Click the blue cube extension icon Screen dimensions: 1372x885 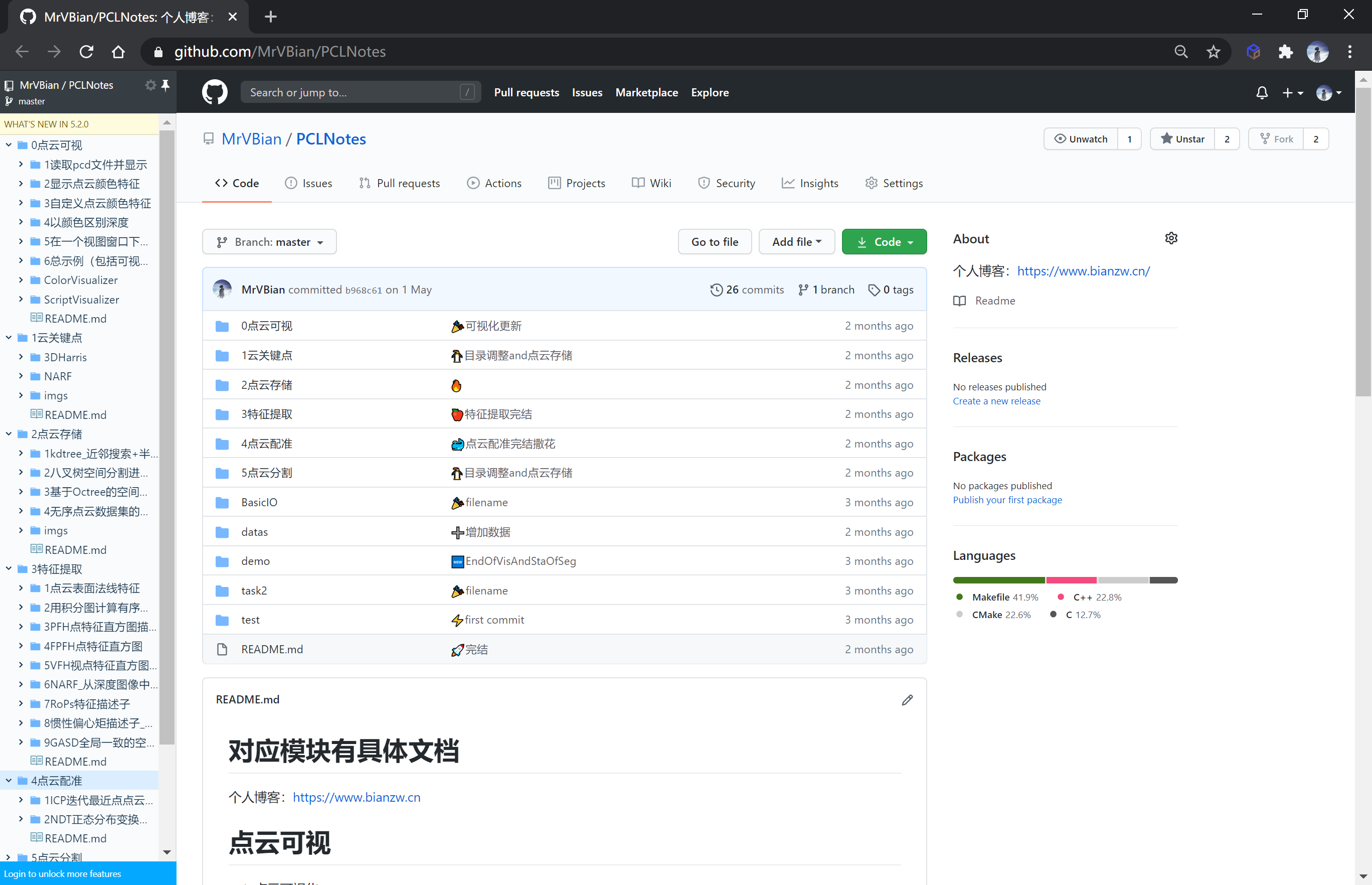pyautogui.click(x=1253, y=52)
